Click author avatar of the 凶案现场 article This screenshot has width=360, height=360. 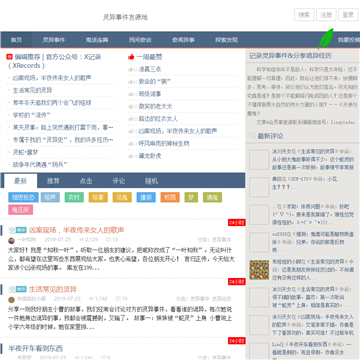[11, 241]
